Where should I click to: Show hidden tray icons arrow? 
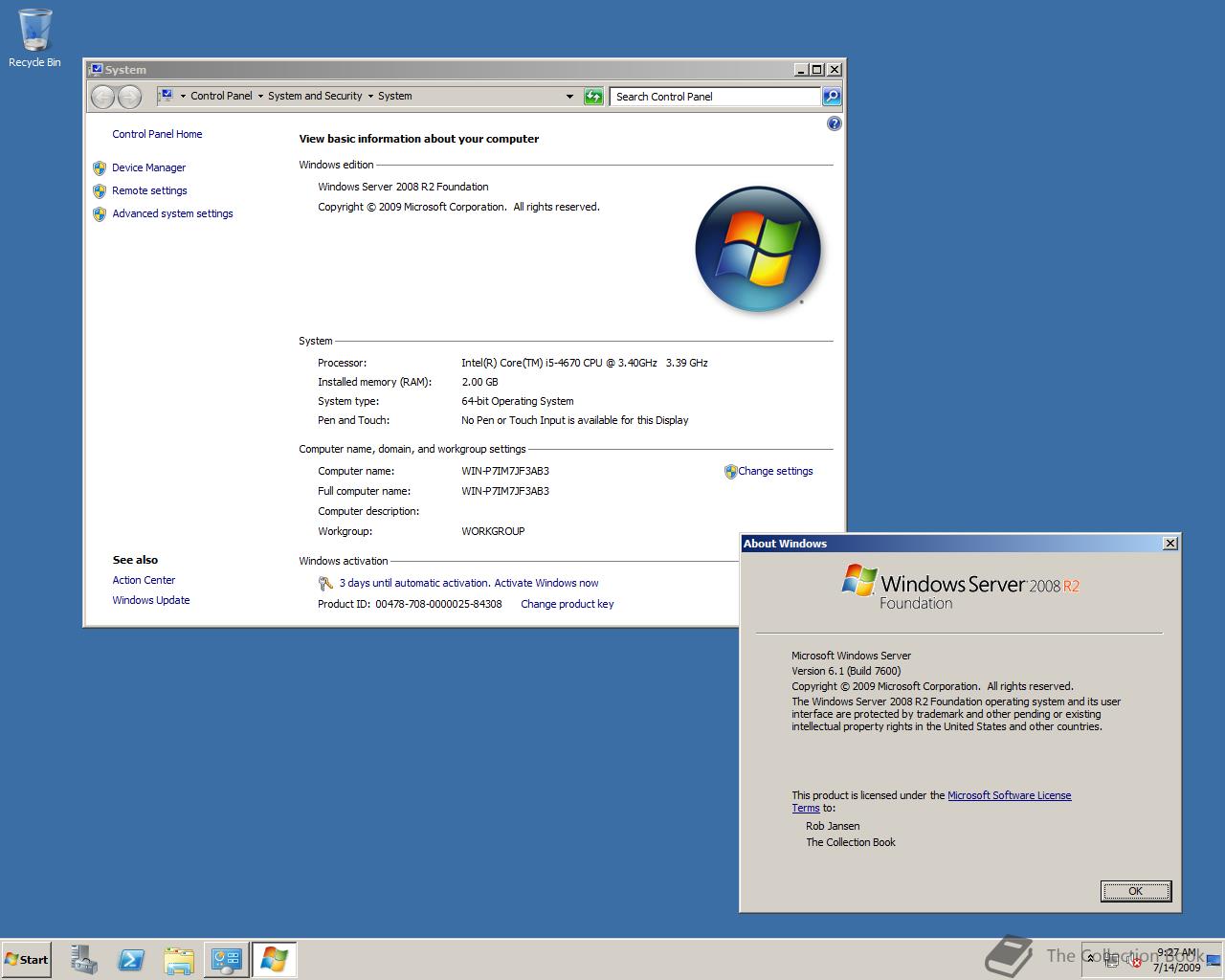point(1090,959)
